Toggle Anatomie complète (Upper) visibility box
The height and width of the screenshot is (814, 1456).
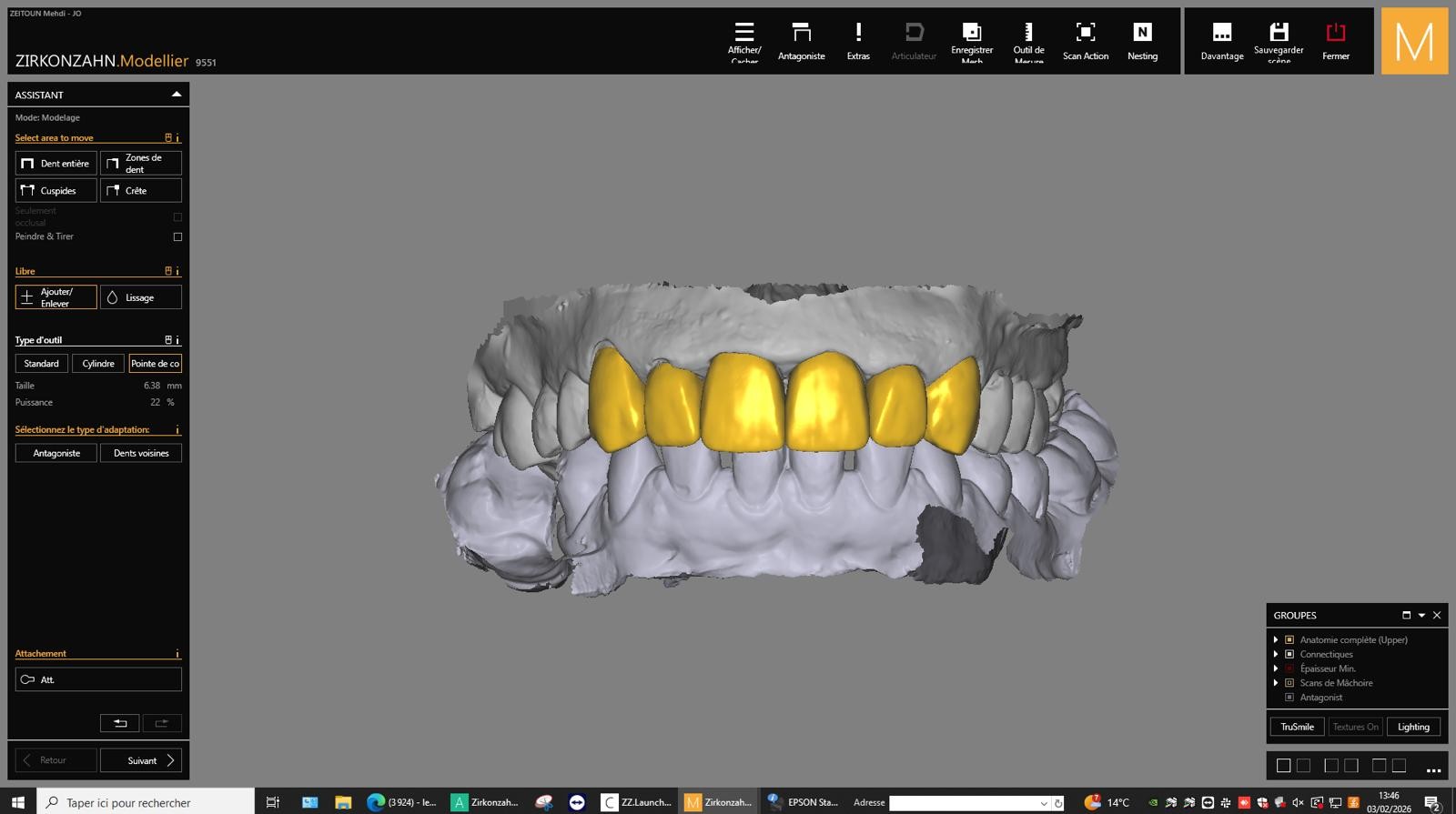coord(1289,640)
